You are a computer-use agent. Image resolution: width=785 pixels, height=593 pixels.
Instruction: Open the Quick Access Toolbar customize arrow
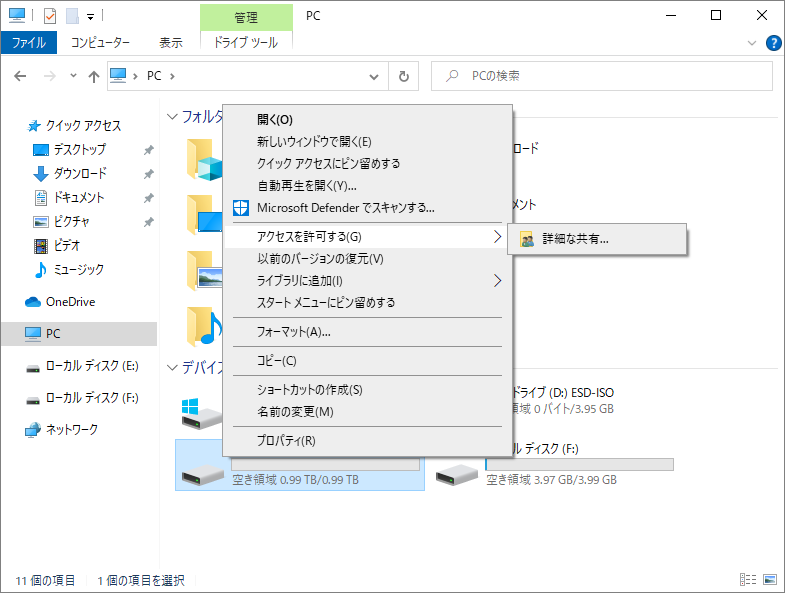point(91,17)
